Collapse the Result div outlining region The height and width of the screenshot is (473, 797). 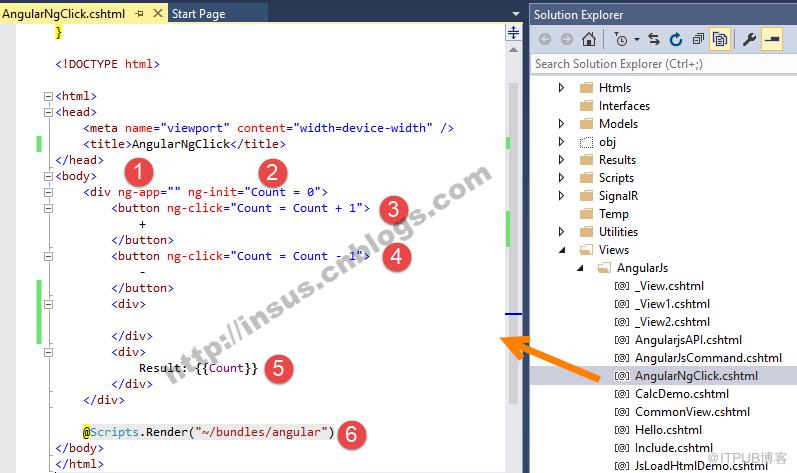pos(48,352)
